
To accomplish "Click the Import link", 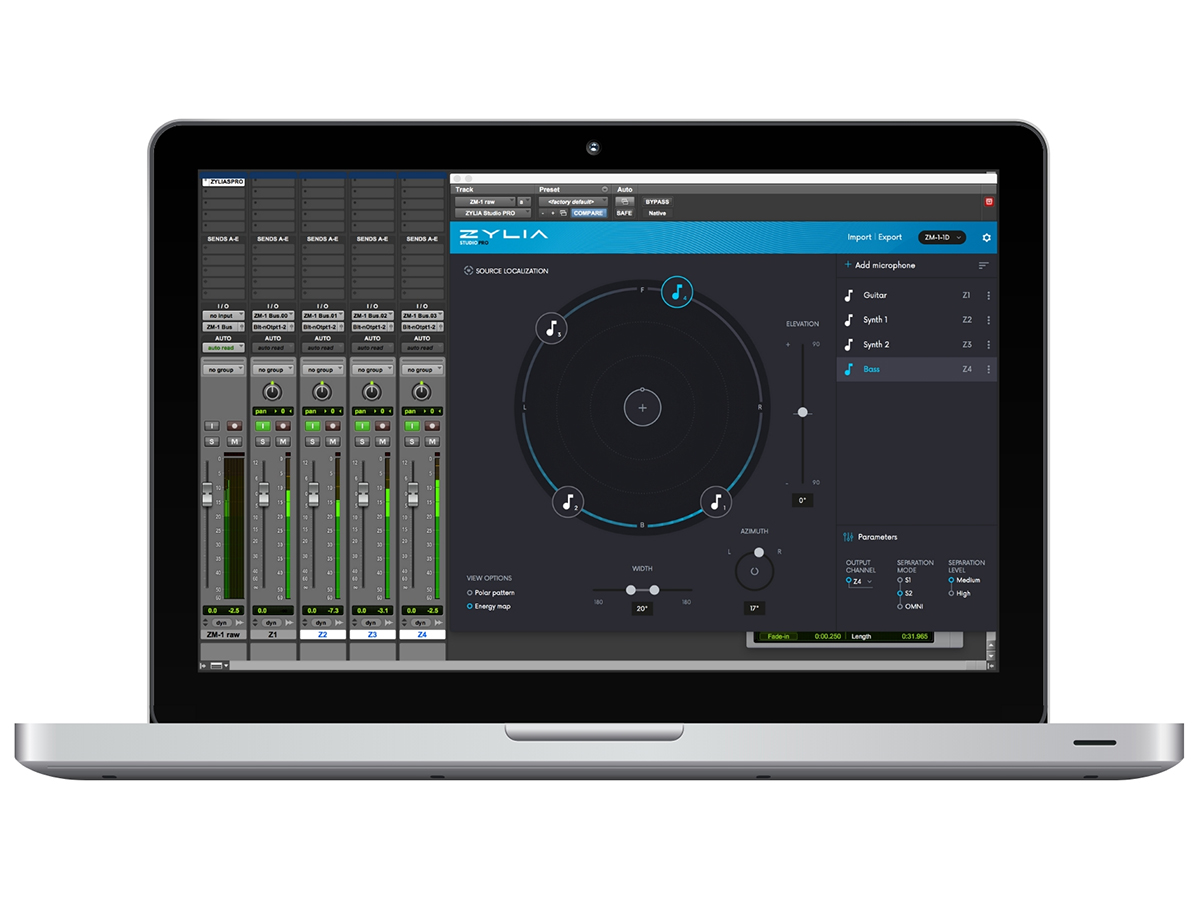I will coord(860,237).
